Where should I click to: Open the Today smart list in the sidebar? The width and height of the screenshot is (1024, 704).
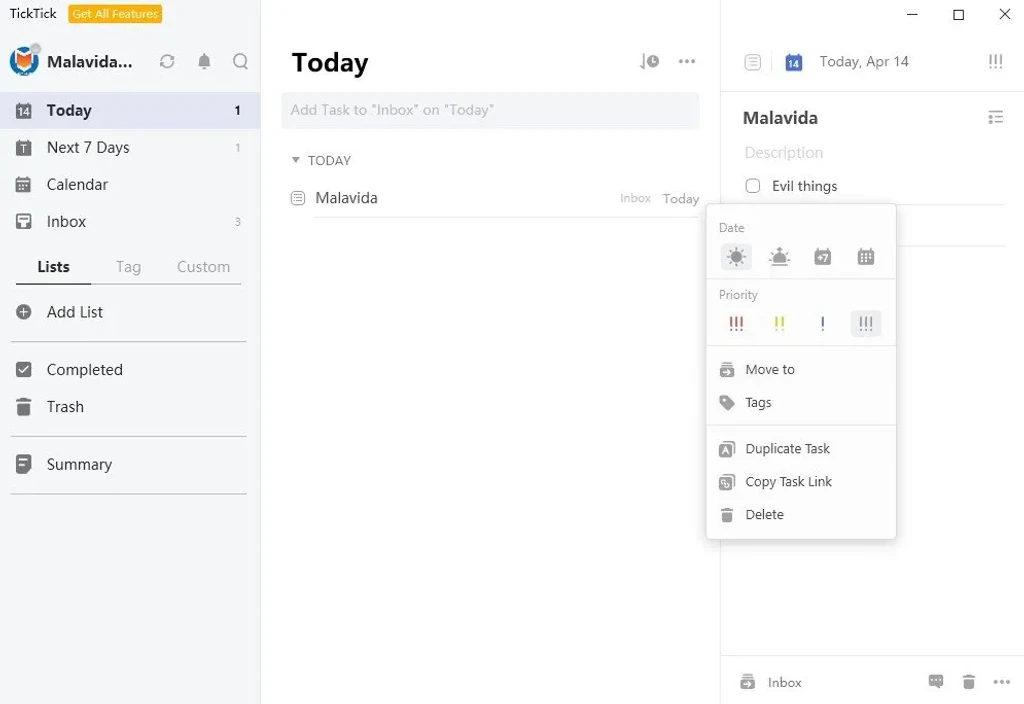pos(130,110)
